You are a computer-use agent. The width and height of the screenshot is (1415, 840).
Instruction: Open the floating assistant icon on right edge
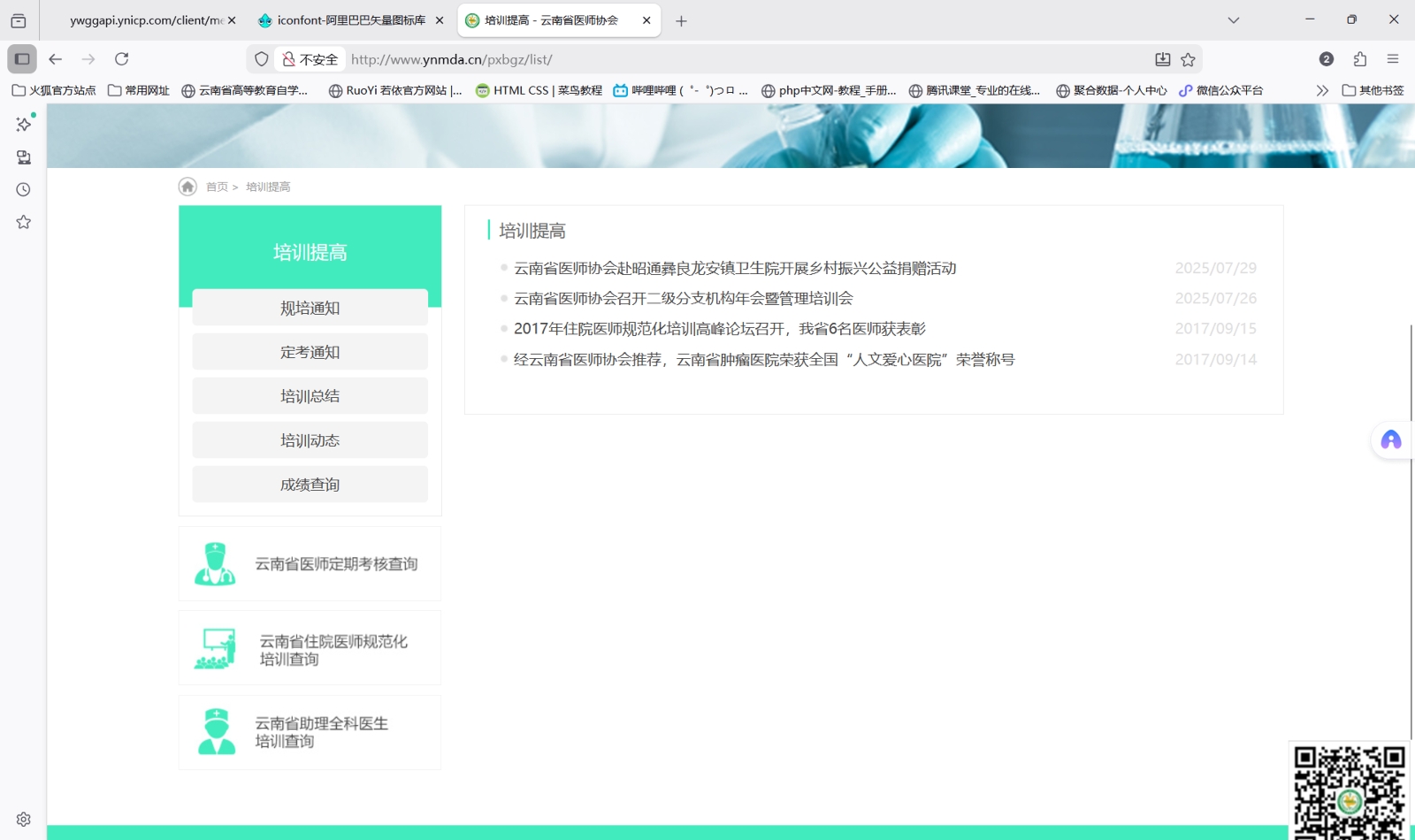tap(1389, 439)
